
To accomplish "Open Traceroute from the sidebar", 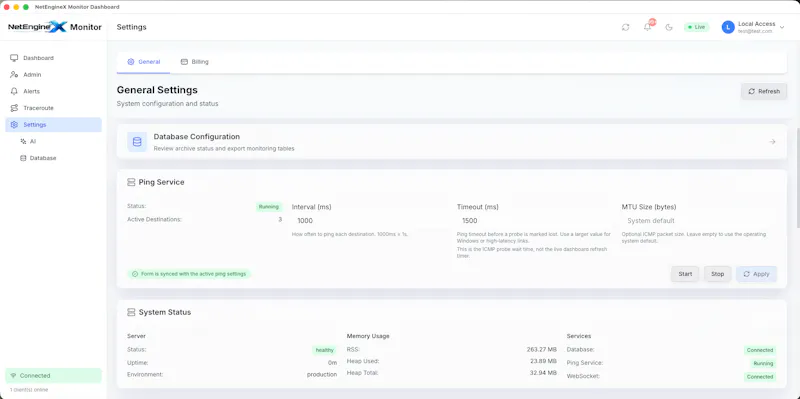I will click(x=54, y=108).
